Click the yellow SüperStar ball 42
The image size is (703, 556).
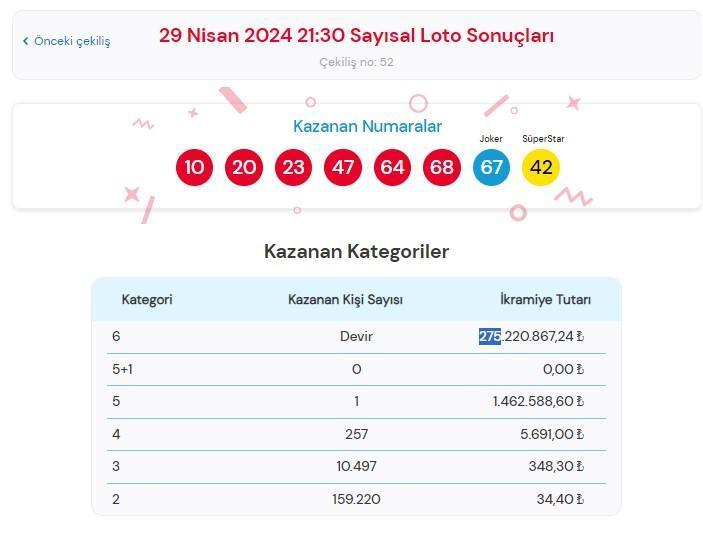541,167
